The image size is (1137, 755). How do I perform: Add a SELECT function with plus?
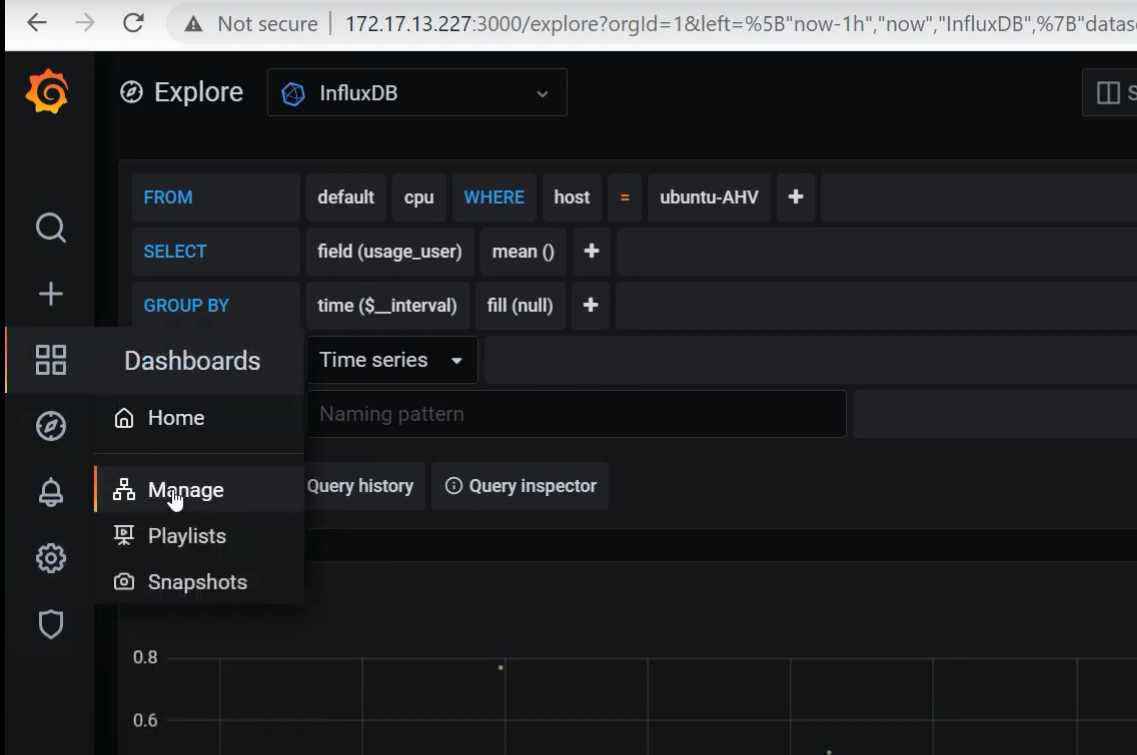click(591, 251)
